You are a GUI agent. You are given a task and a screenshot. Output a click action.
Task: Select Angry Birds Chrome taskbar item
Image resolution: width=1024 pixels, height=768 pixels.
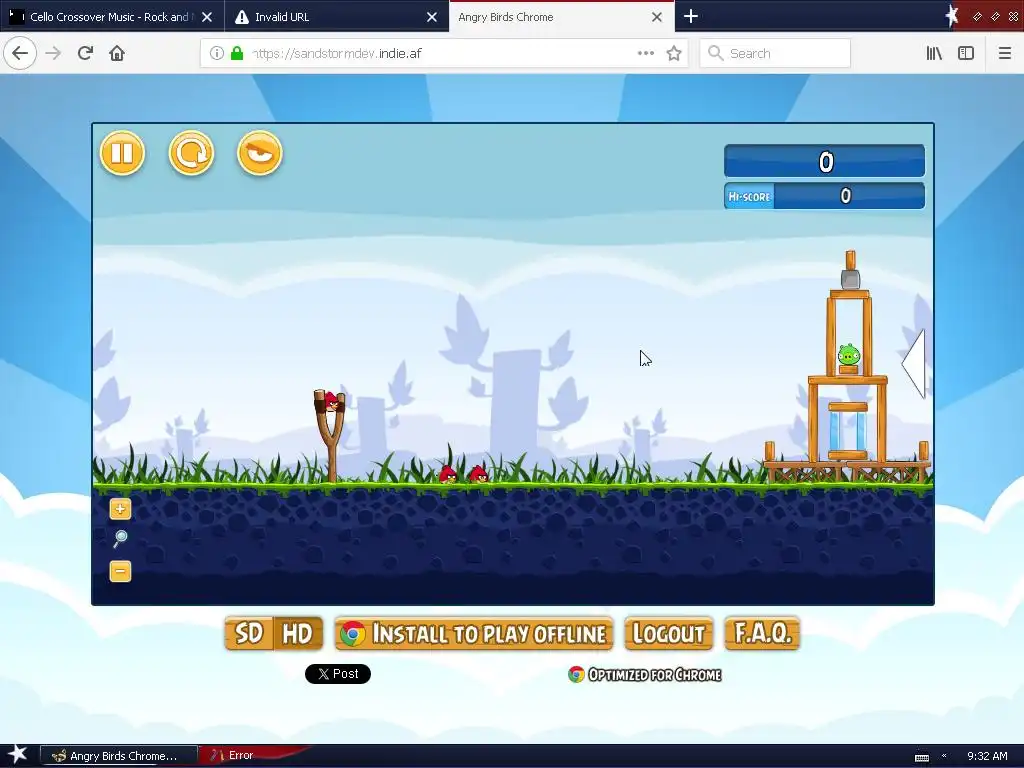(119, 756)
